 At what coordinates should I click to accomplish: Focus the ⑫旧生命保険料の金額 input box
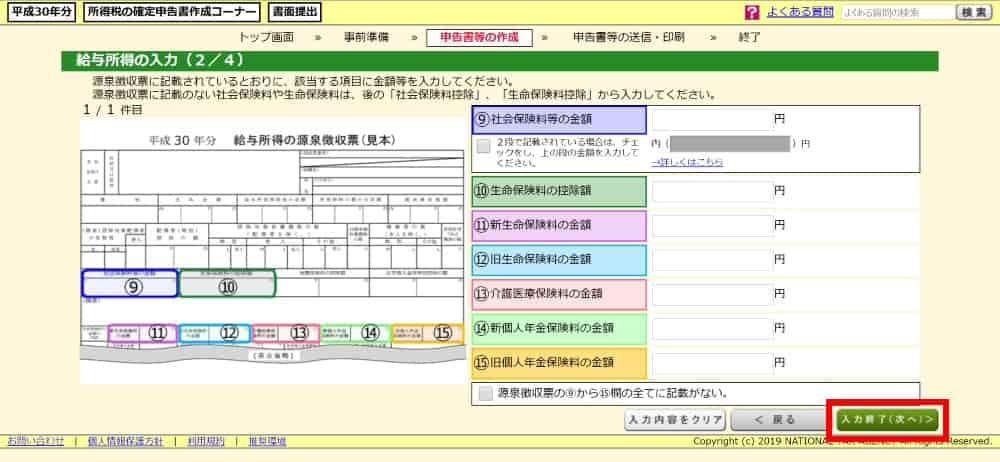[x=711, y=259]
